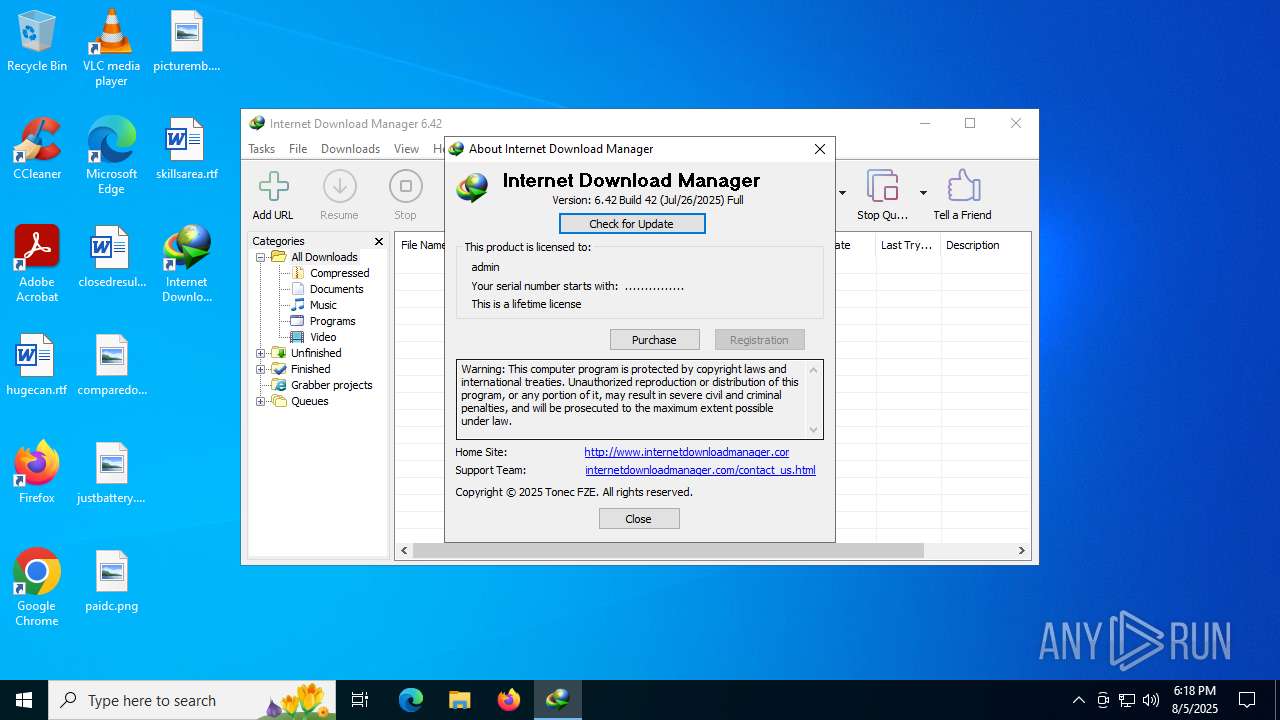The width and height of the screenshot is (1280, 720).
Task: Click the download list's right scroll arrow
Action: (1021, 550)
